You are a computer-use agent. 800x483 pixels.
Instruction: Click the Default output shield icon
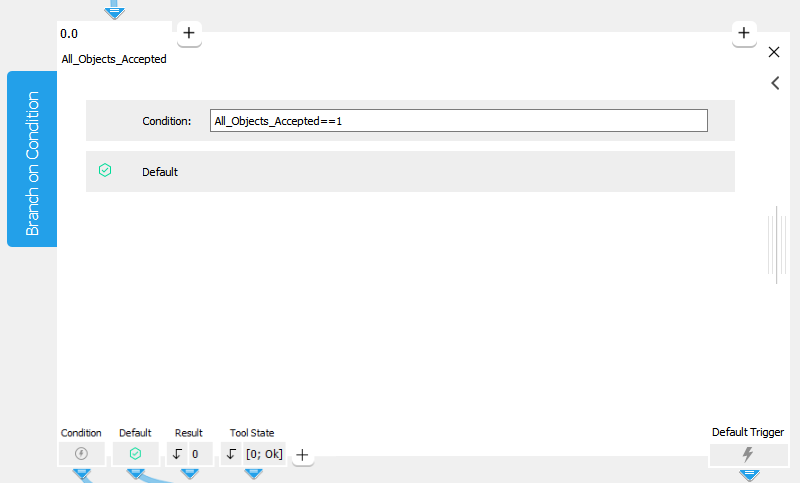pyautogui.click(x=136, y=454)
